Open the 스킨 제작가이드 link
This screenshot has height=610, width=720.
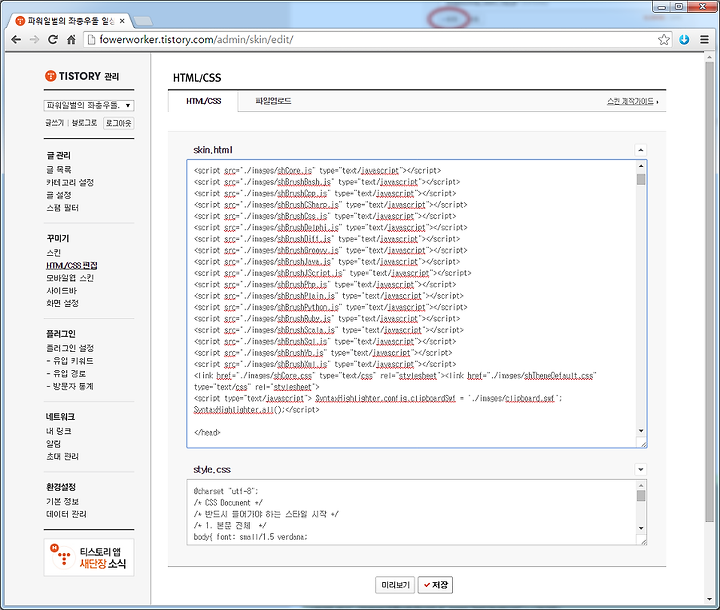pos(632,101)
